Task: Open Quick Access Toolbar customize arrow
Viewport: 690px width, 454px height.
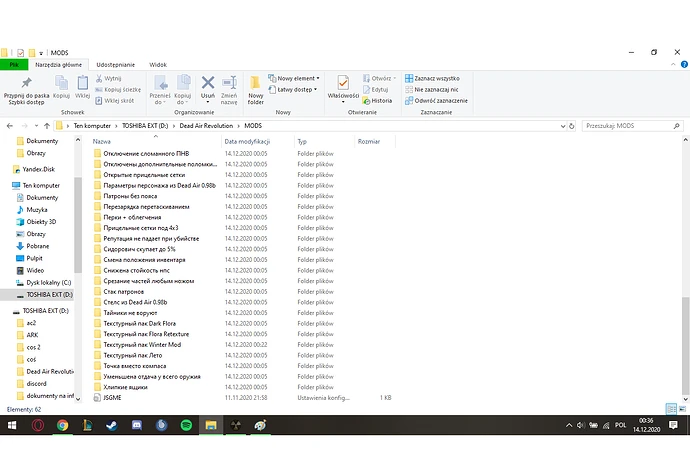Action: pyautogui.click(x=41, y=53)
